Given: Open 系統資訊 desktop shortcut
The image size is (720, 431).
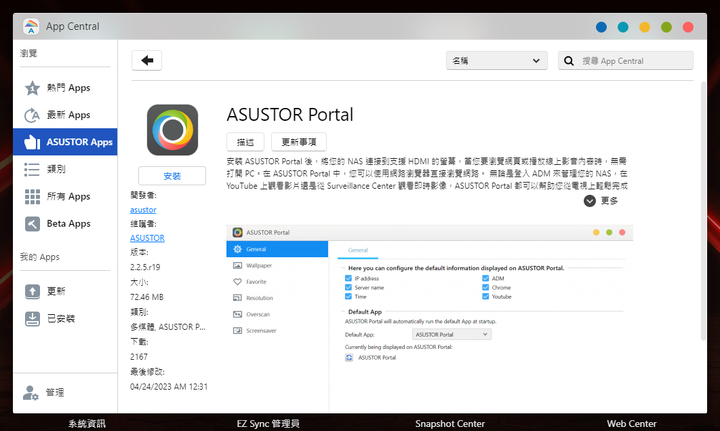Looking at the screenshot, I should coord(87,424).
